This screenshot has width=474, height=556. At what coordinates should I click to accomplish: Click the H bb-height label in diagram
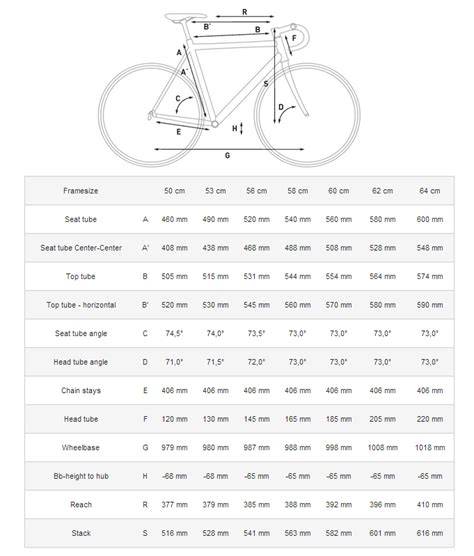234,128
